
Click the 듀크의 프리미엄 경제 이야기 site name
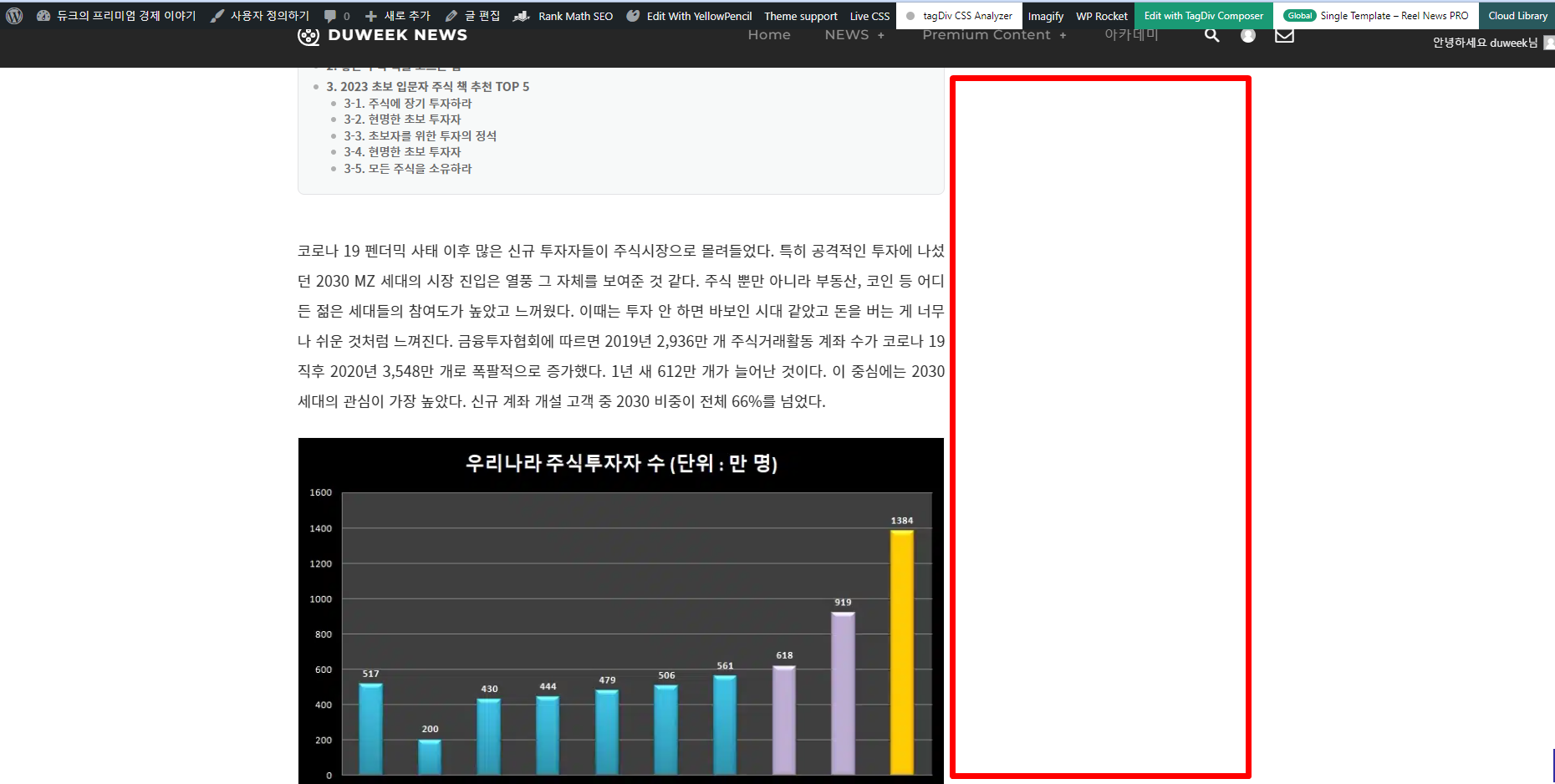(126, 16)
